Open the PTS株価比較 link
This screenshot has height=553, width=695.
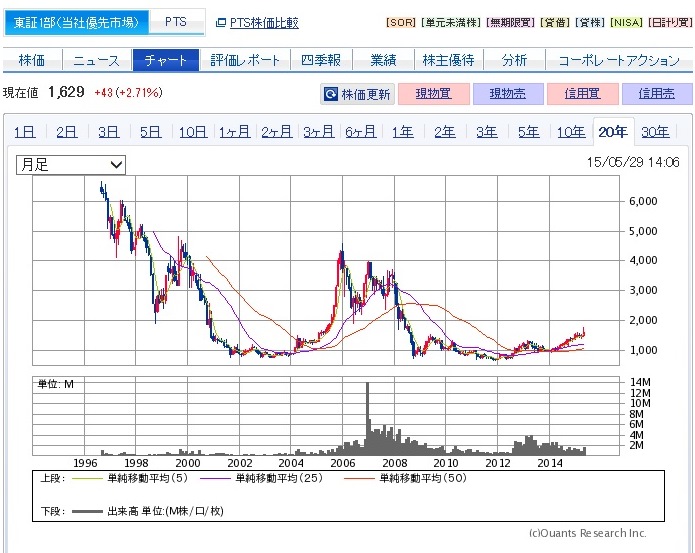(264, 22)
